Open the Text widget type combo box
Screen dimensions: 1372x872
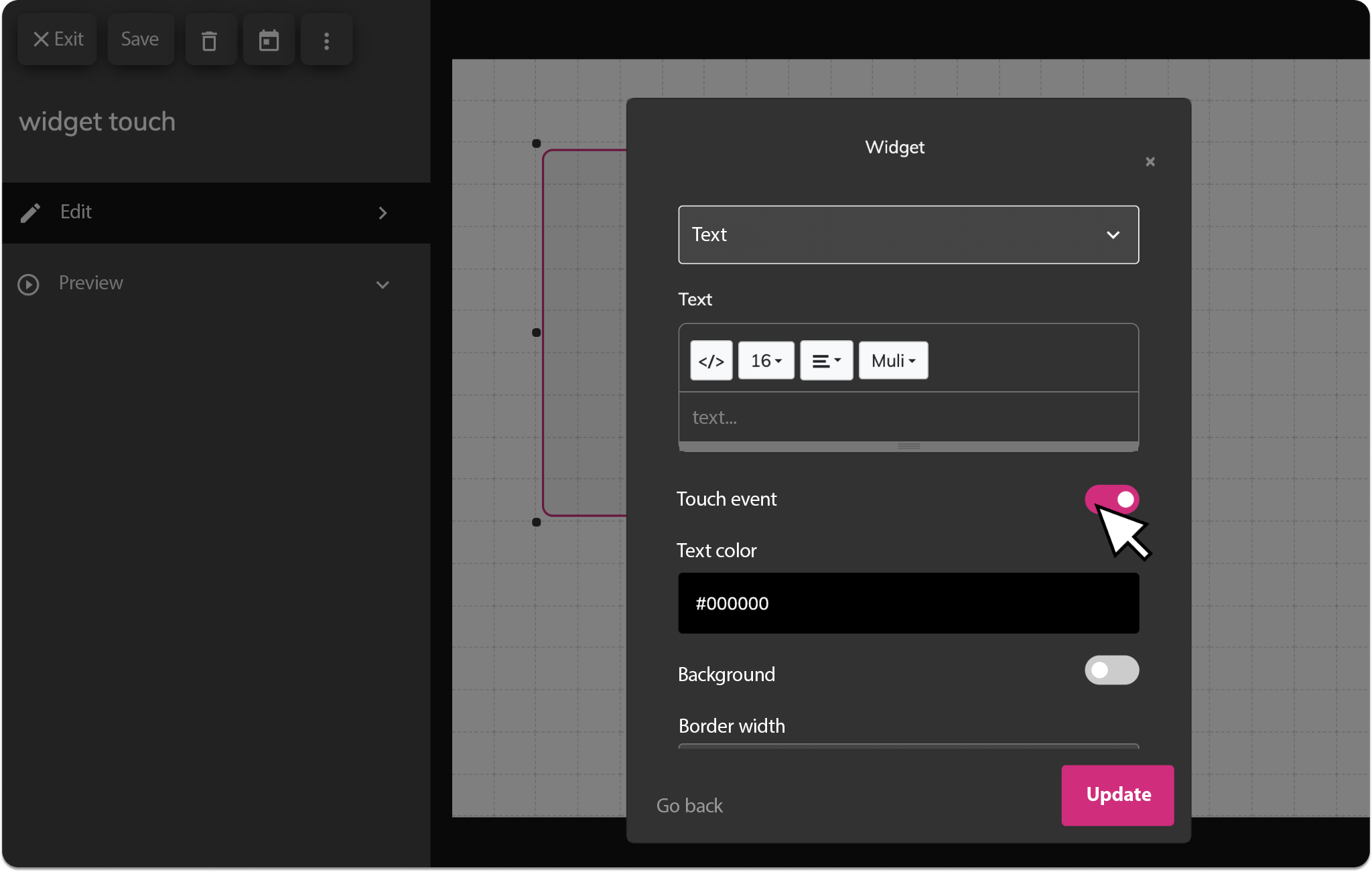click(x=908, y=234)
